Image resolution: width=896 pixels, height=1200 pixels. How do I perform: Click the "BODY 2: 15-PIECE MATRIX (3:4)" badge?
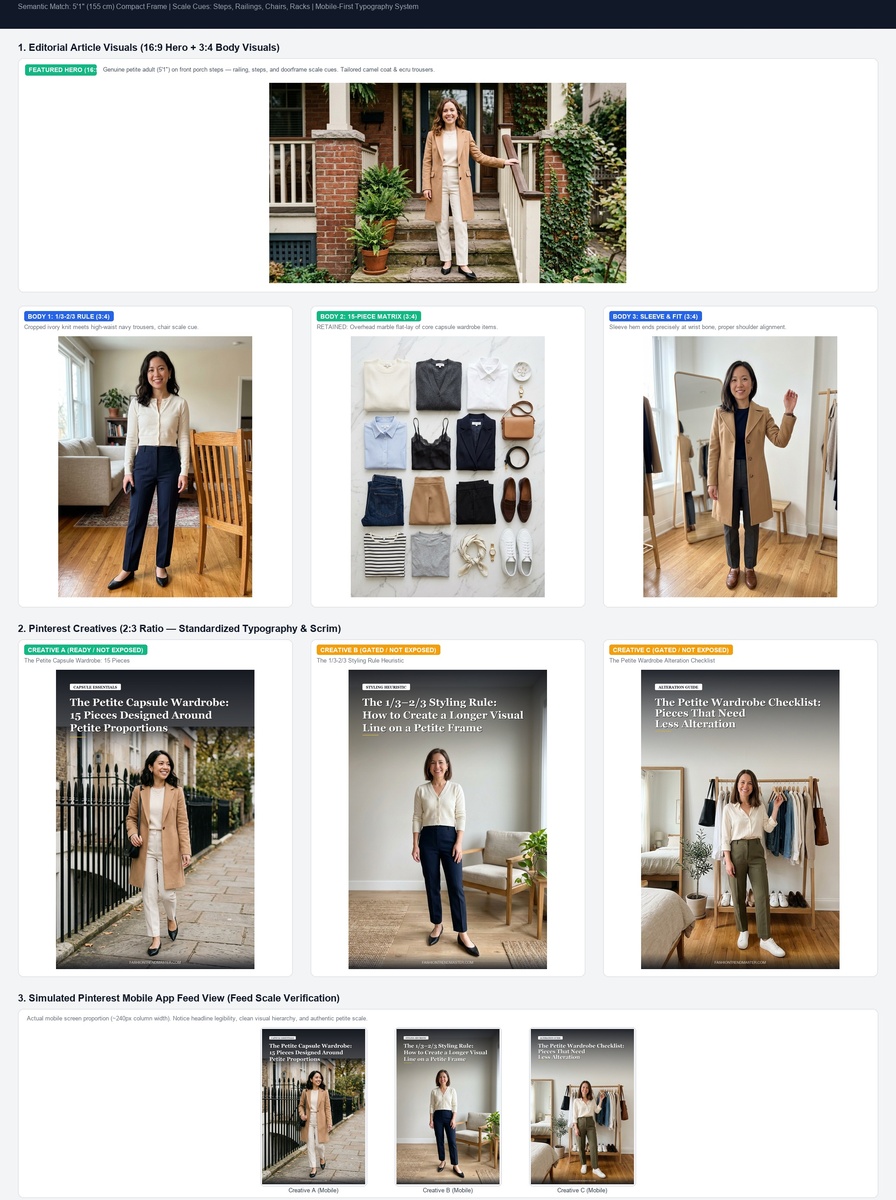(365, 316)
